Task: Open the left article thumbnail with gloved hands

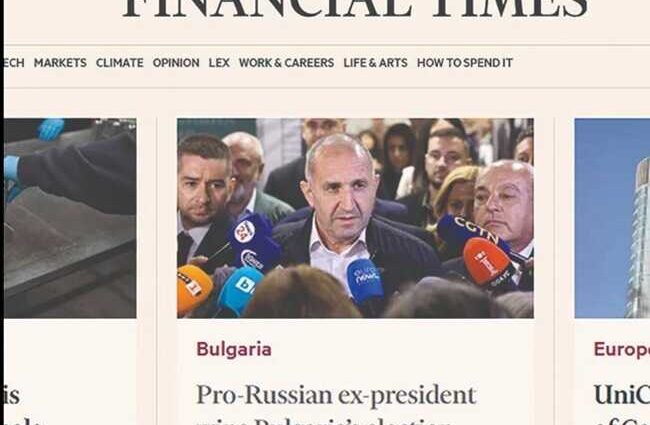Action: click(70, 218)
